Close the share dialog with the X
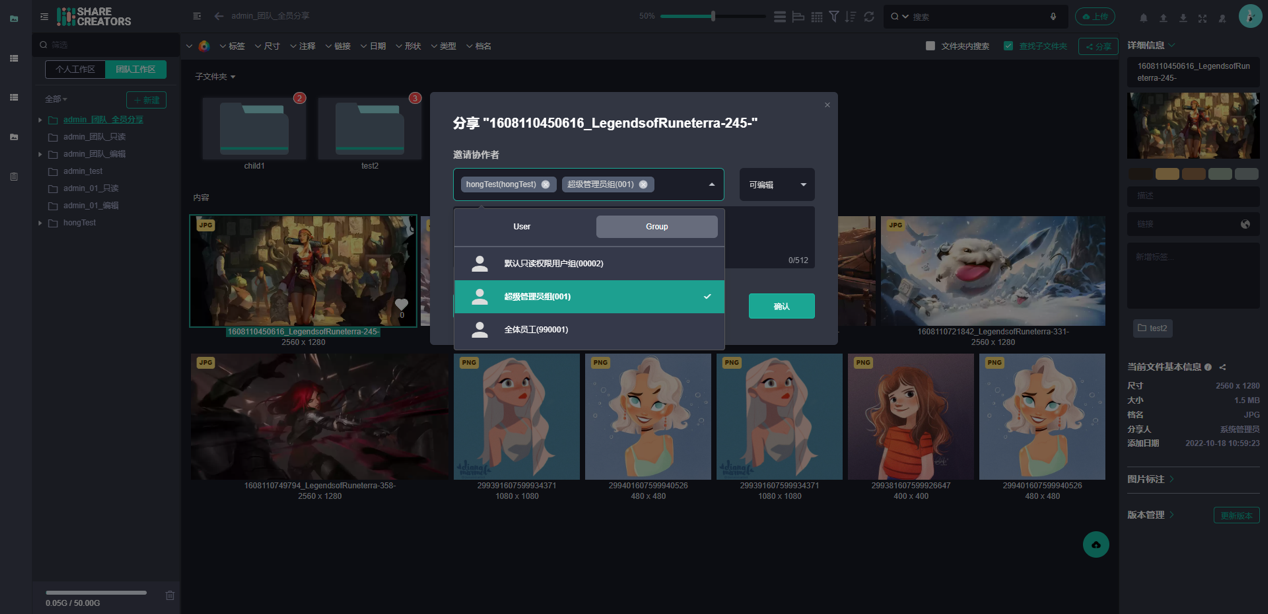Viewport: 1268px width, 614px height. (x=827, y=105)
